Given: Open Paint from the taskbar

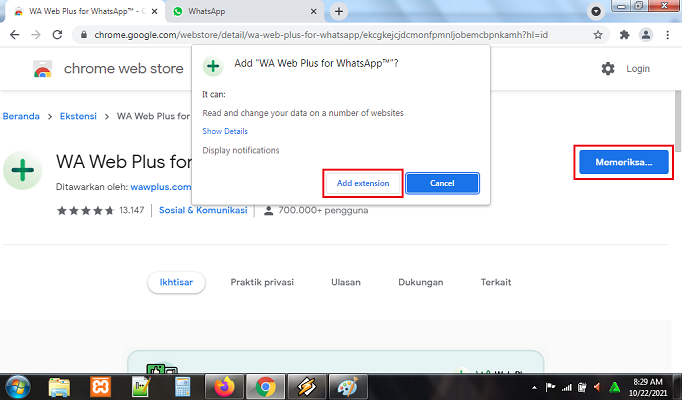Looking at the screenshot, I should point(348,387).
